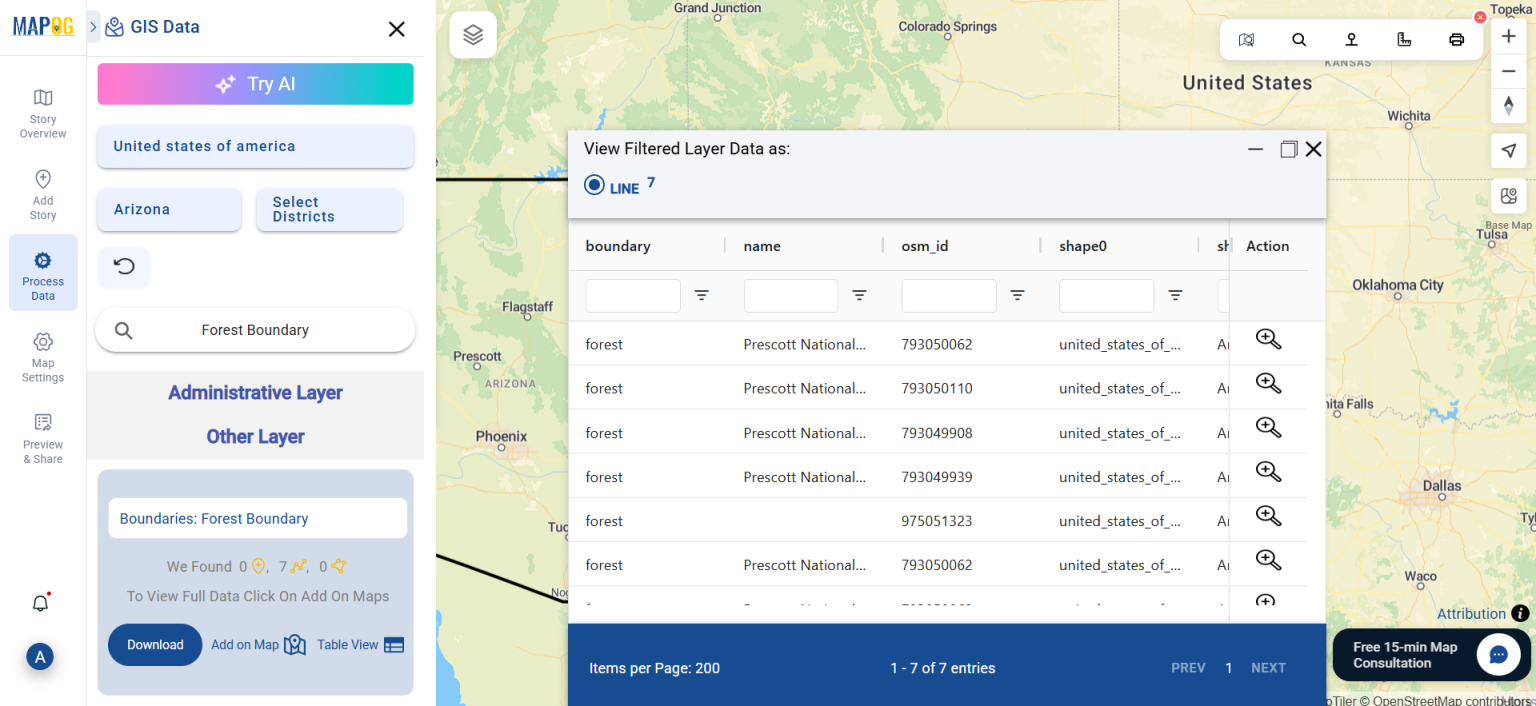Open the Story Overview panel
Viewport: 1536px width, 706px height.
[x=42, y=112]
